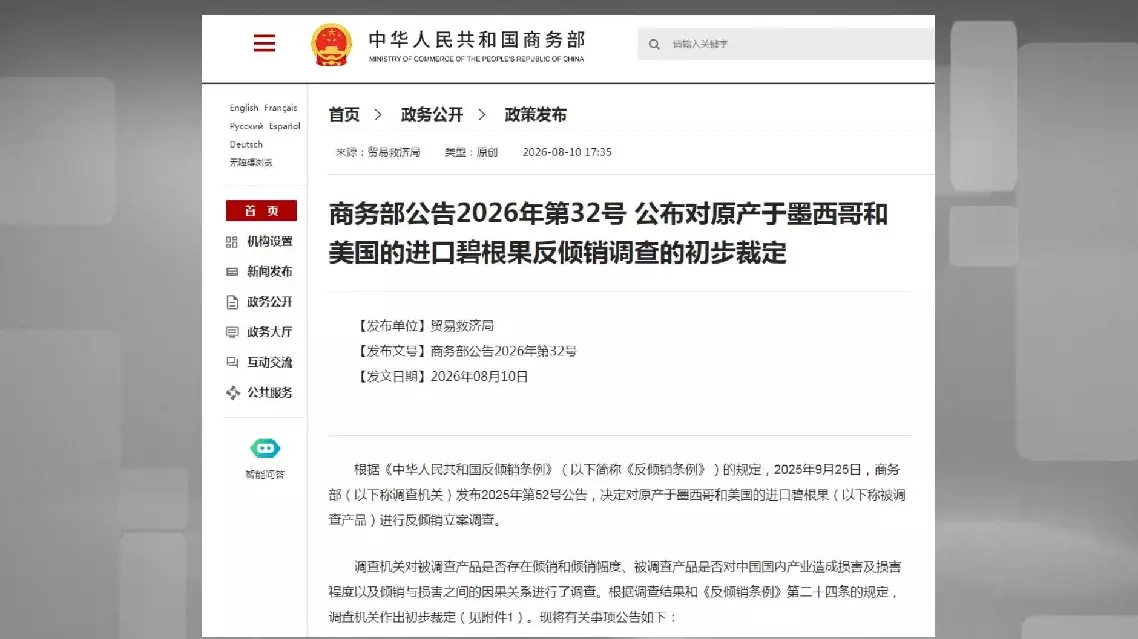Click the announcement title heading
The height and width of the screenshot is (639, 1138).
tap(608, 233)
